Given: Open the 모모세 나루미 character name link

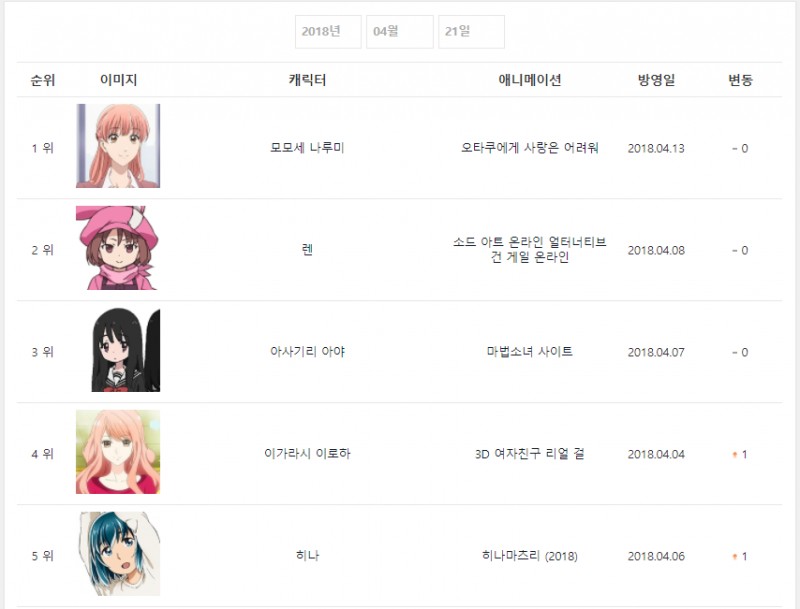Looking at the screenshot, I should click(307, 148).
